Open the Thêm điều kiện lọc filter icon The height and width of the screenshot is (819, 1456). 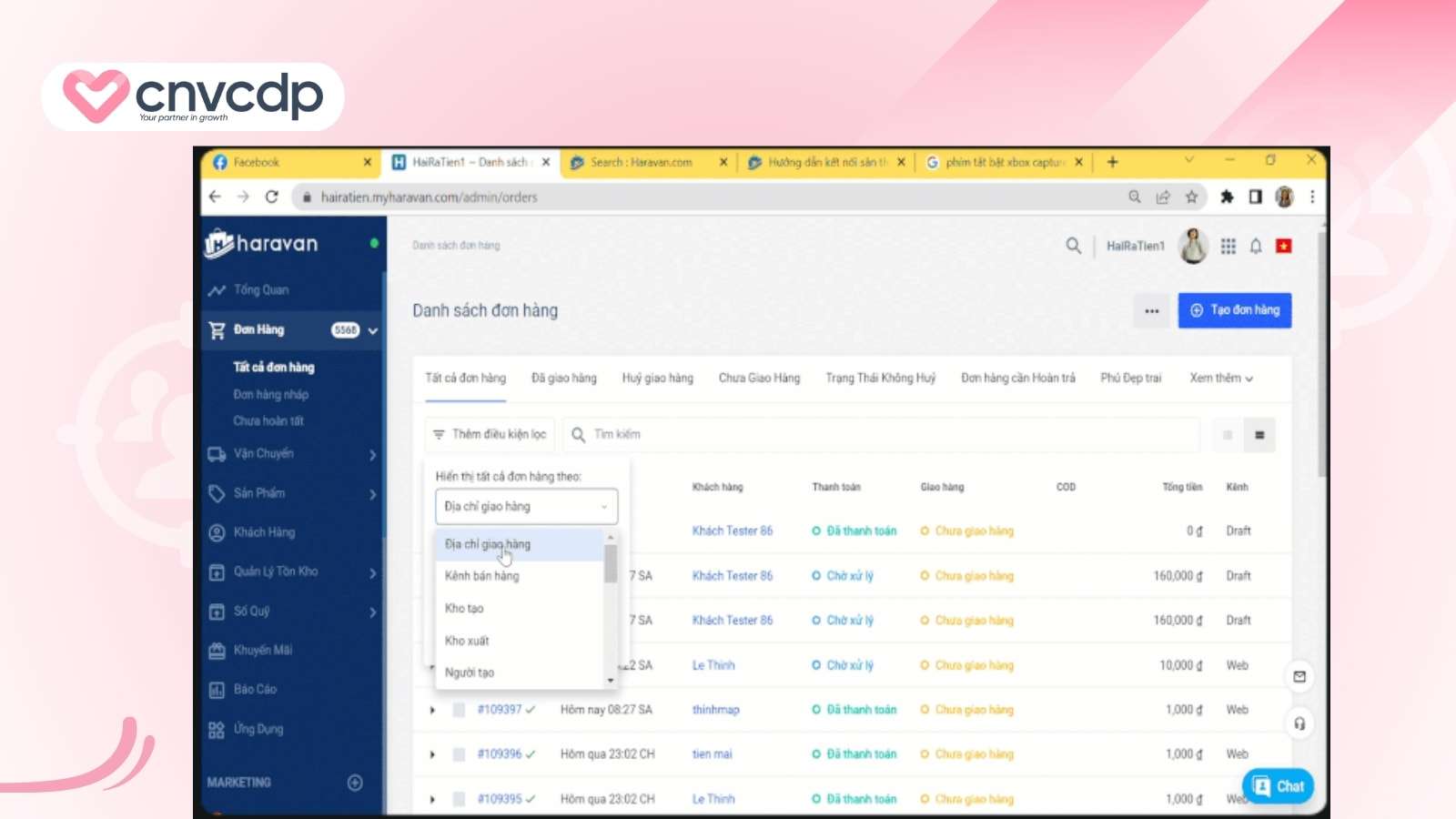coord(438,434)
